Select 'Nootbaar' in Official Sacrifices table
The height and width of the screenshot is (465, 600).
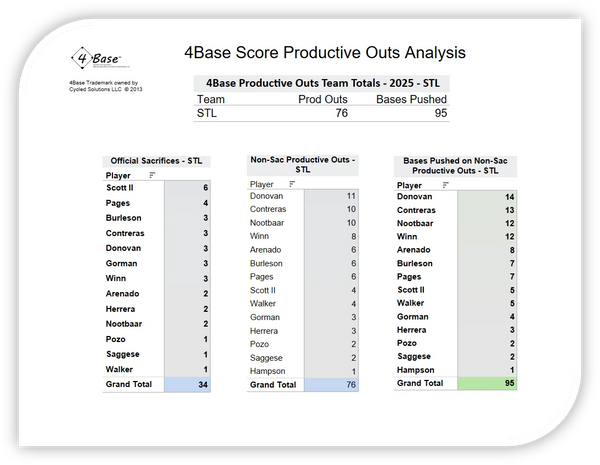[x=124, y=324]
